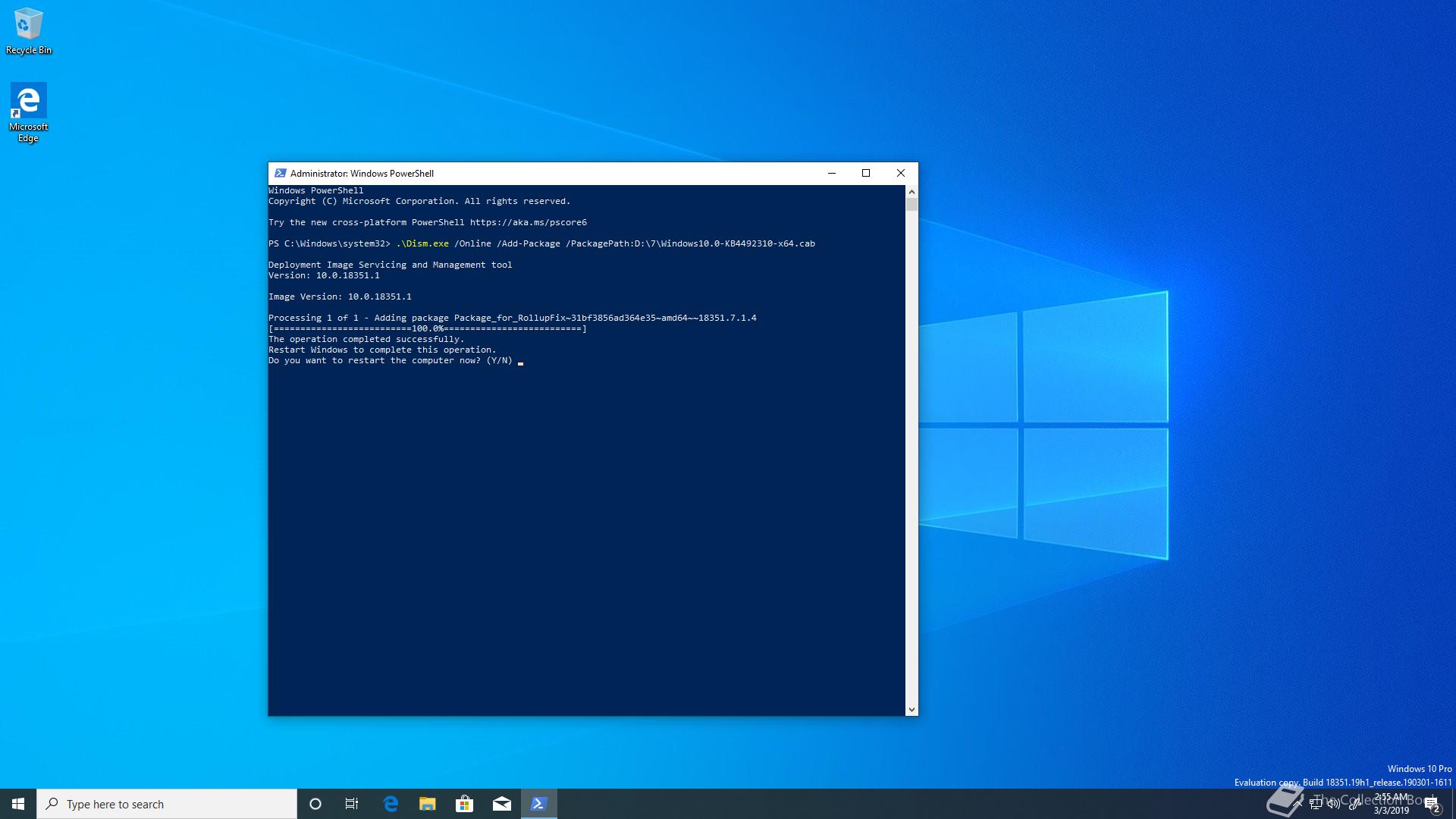Open File Explorer from the taskbar
Screen dimensions: 1456x819
coord(428,804)
